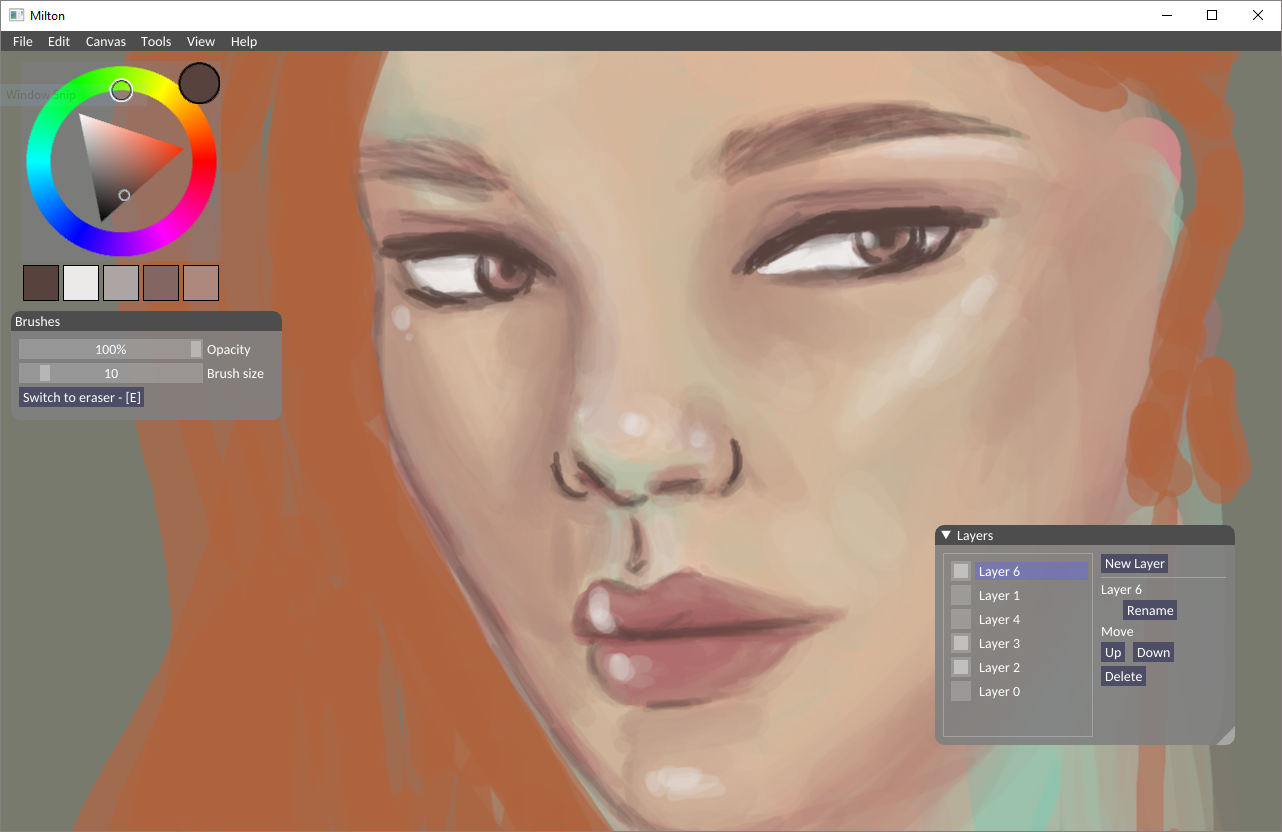Screen dimensions: 1282x832
Task: Click Switch to eraser button
Action: click(82, 397)
